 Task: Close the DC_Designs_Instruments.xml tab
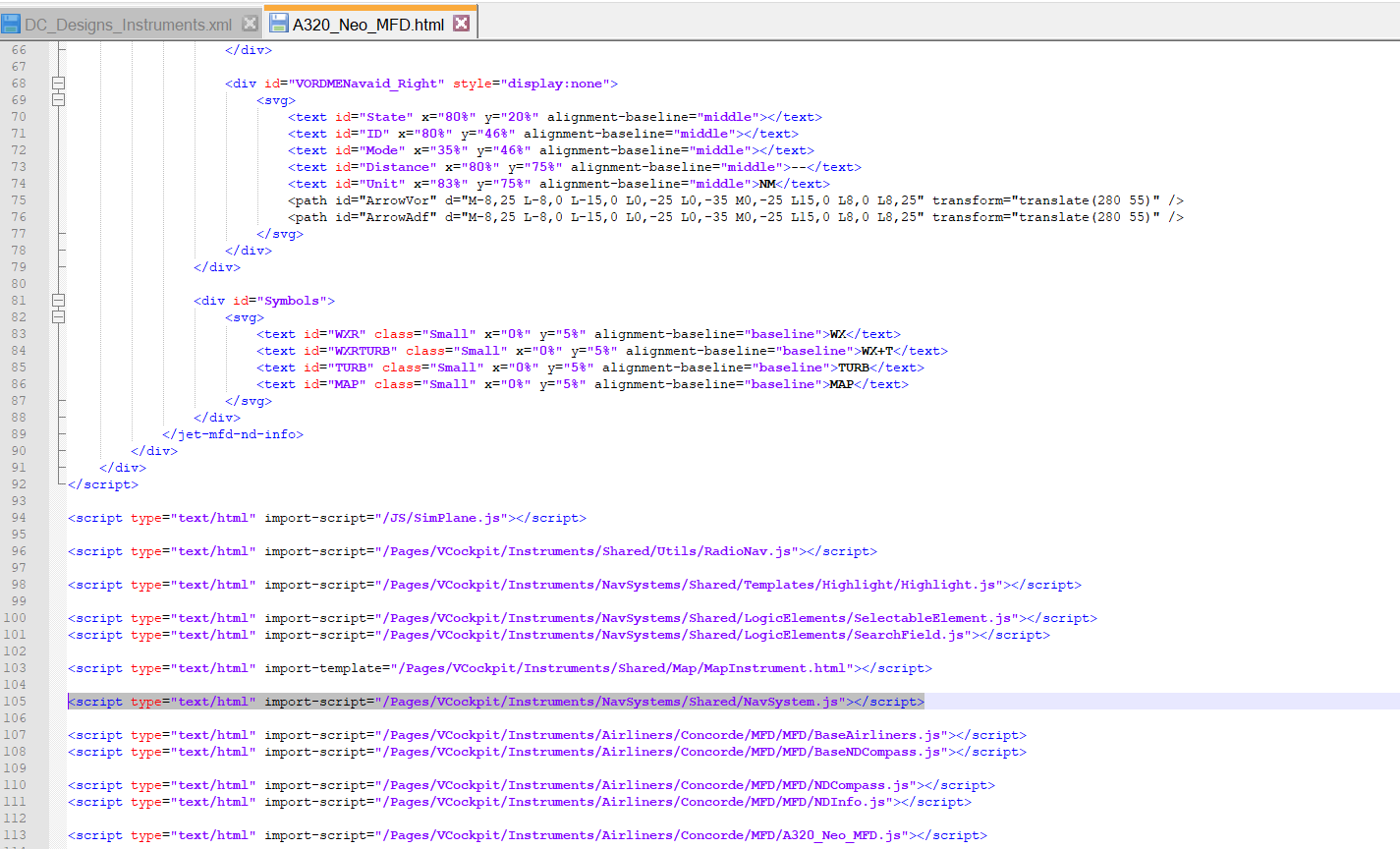pyautogui.click(x=250, y=24)
